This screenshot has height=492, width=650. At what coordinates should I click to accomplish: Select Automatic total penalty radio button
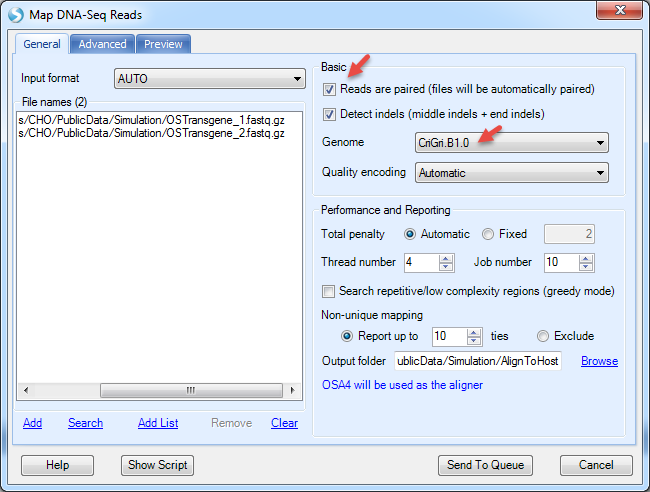click(410, 234)
